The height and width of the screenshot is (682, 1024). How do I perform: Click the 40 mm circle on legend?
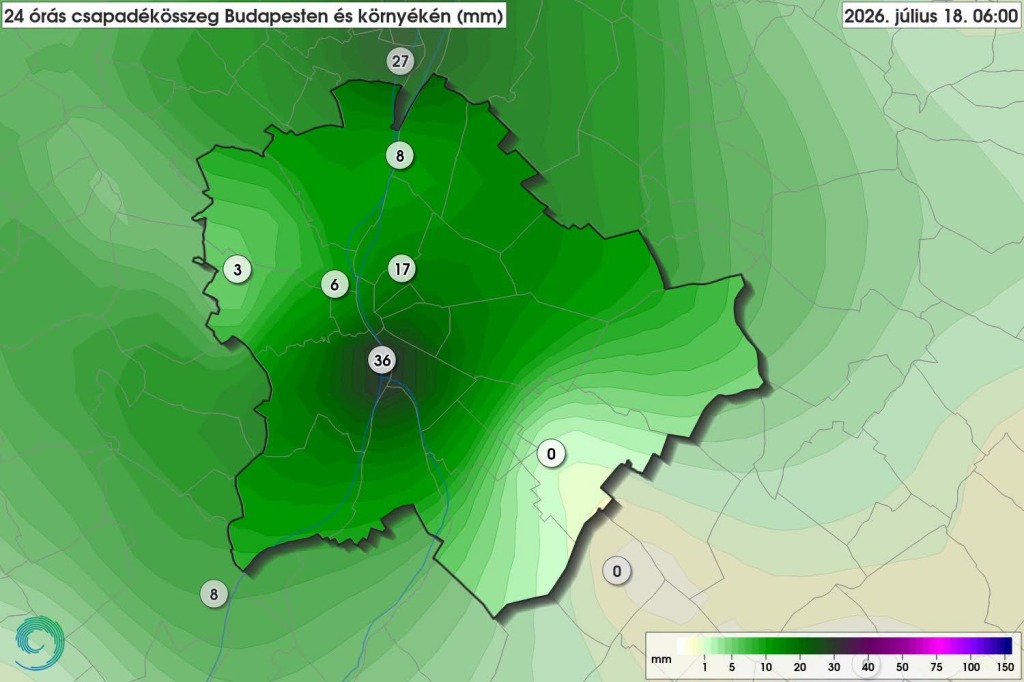(x=868, y=666)
